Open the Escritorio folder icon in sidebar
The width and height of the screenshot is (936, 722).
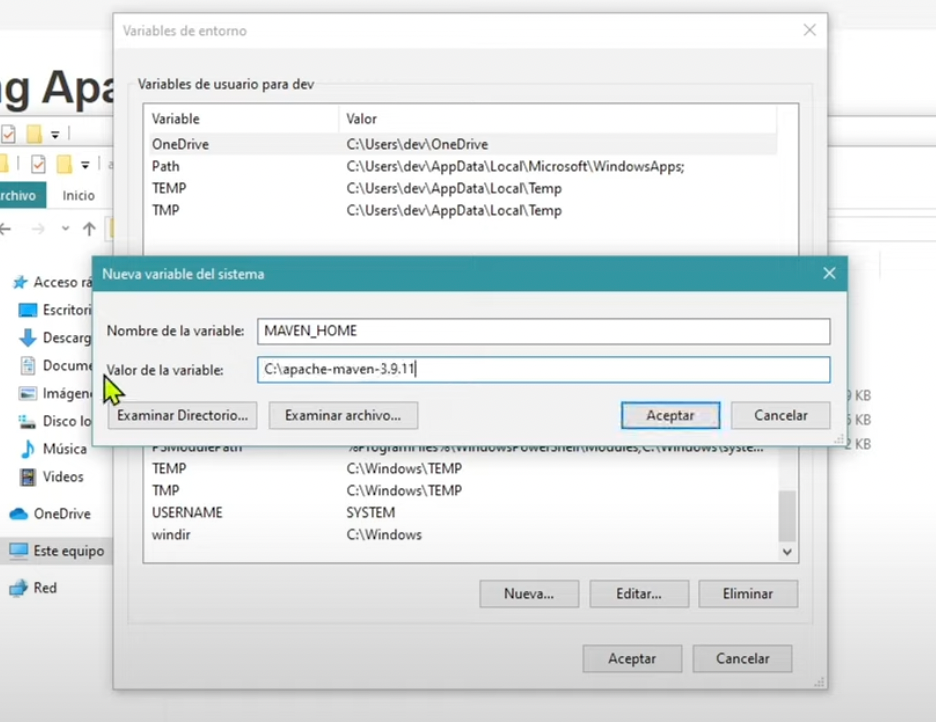(27, 310)
